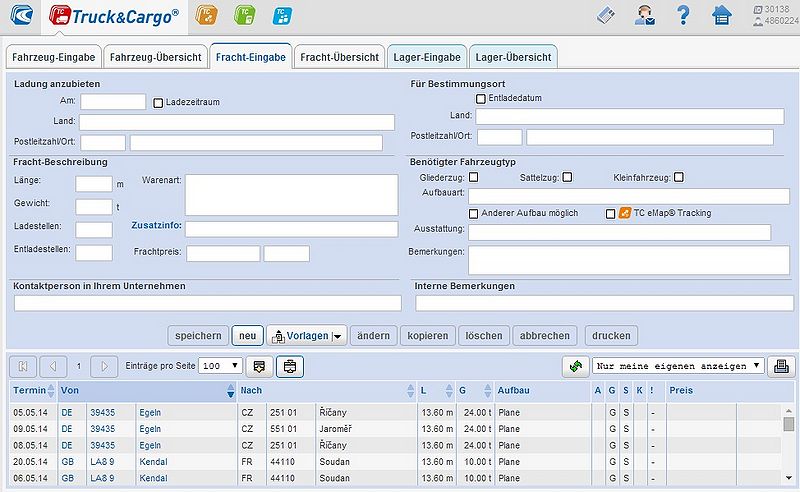The image size is (800, 492).
Task: Open the green TC application icon
Action: [245, 15]
